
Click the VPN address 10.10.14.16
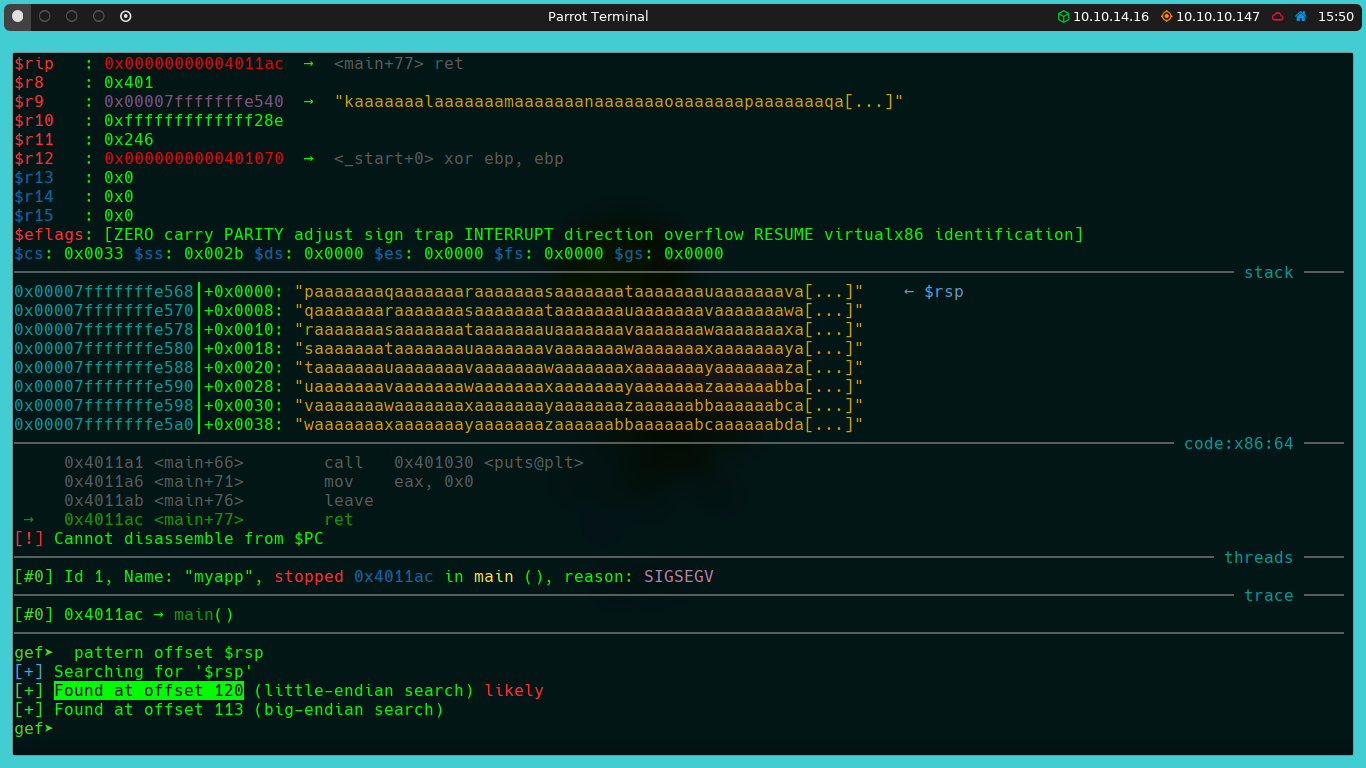pyautogui.click(x=1111, y=16)
